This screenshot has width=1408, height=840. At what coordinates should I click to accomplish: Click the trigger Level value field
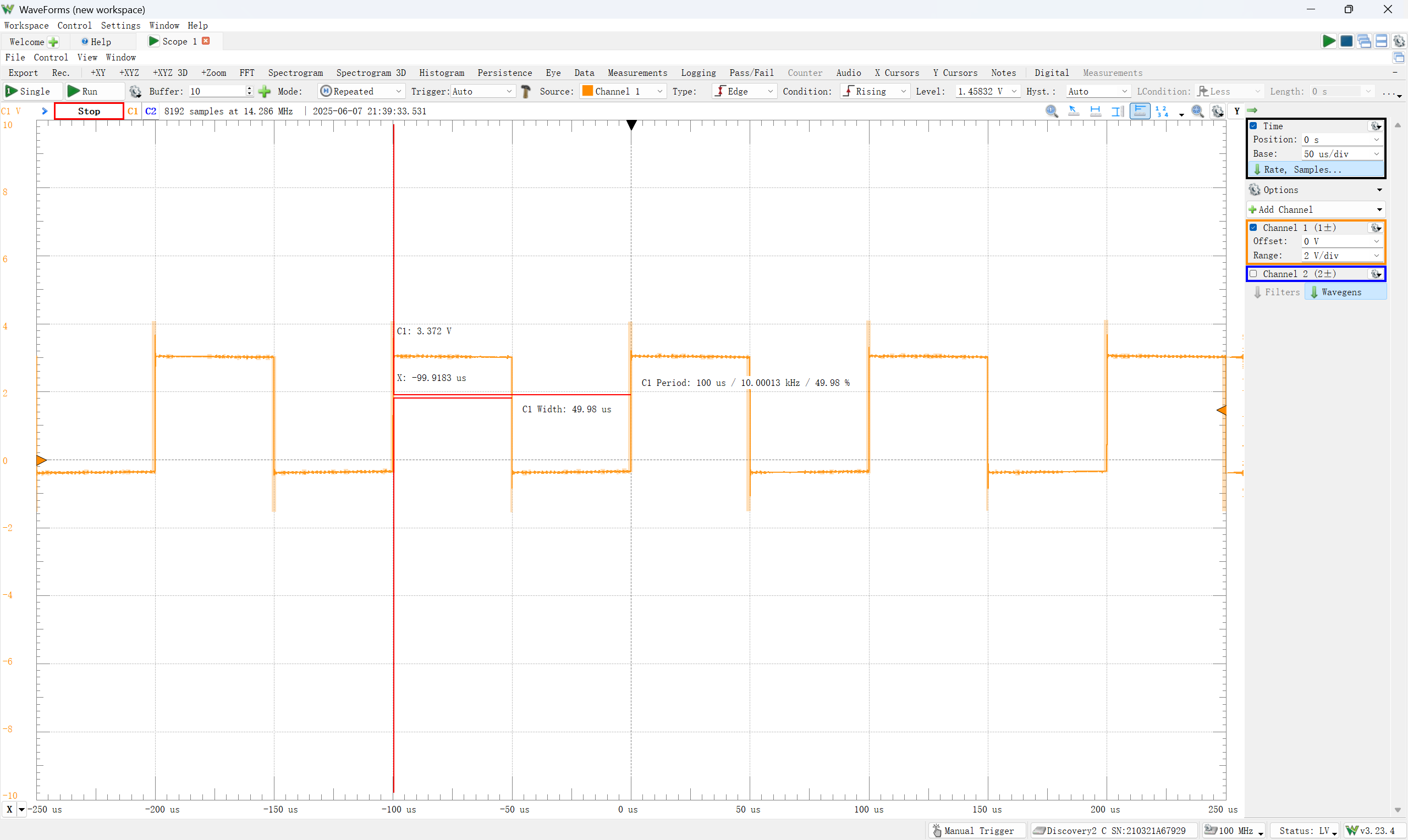981,91
